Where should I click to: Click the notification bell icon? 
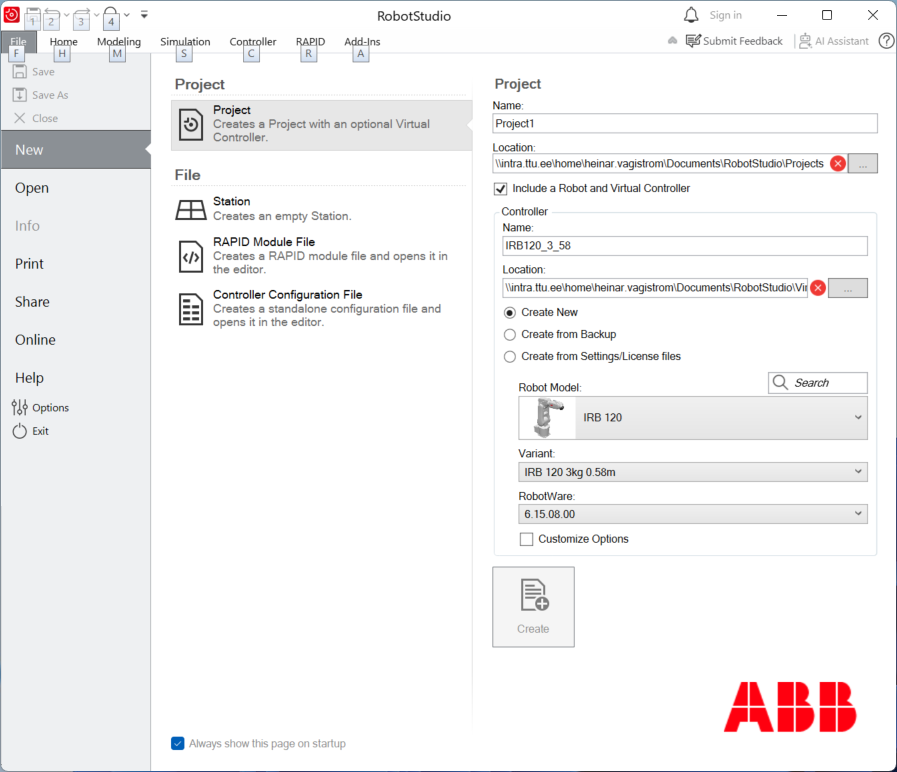pyautogui.click(x=691, y=15)
